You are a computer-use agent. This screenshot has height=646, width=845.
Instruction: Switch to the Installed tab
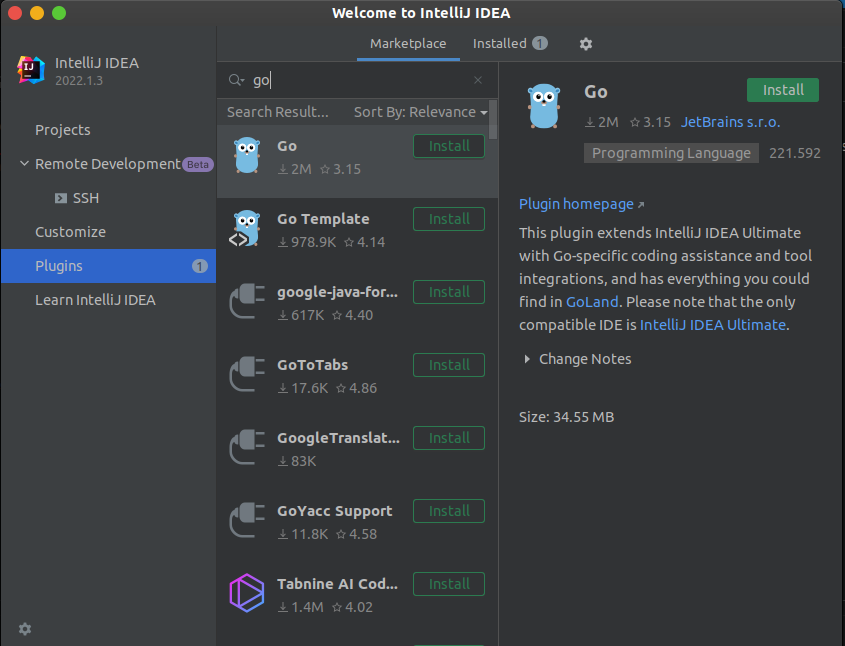[509, 44]
